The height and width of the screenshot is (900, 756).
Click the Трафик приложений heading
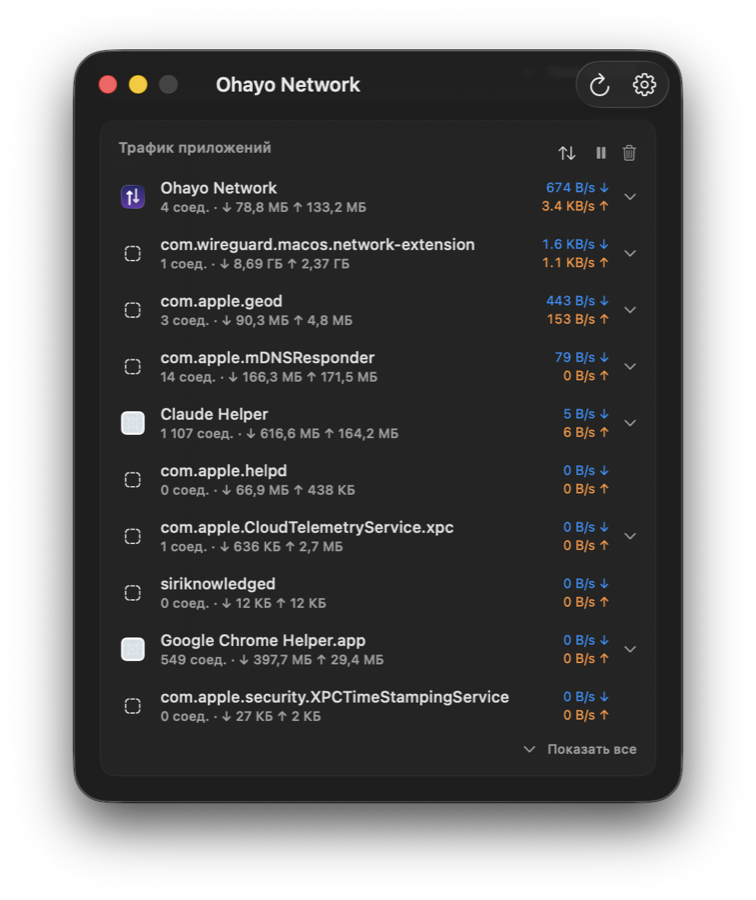195,148
